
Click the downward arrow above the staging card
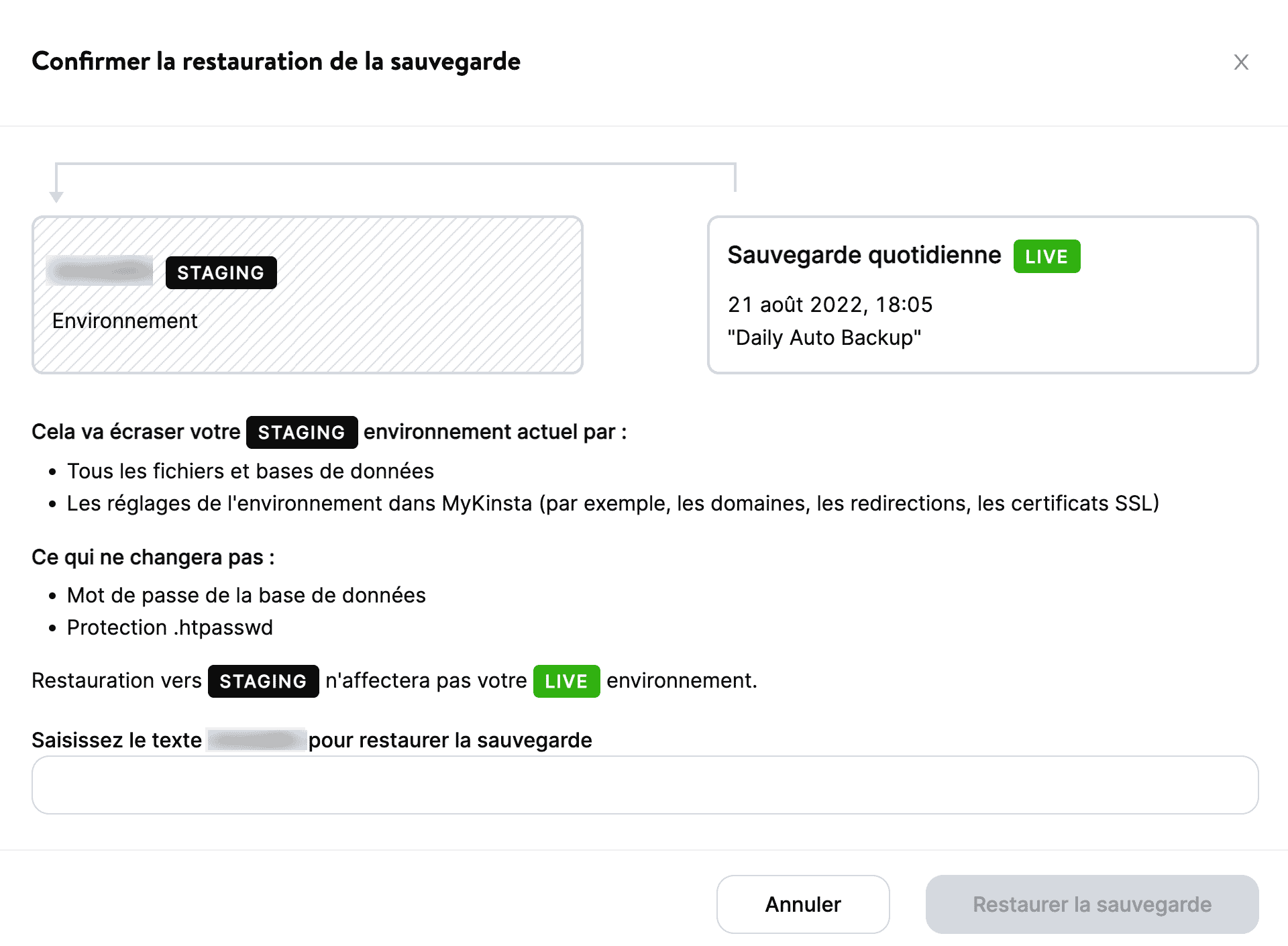(x=56, y=194)
